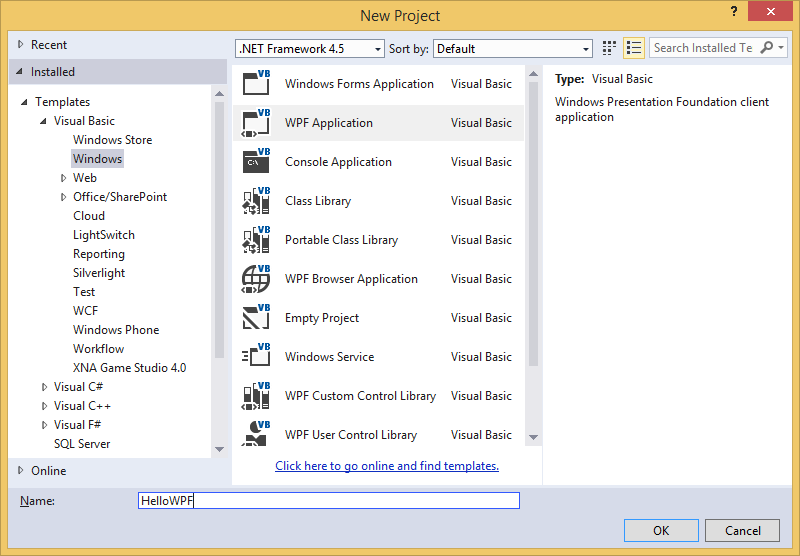Select the SQL Server tree item
The height and width of the screenshot is (556, 800).
(82, 444)
